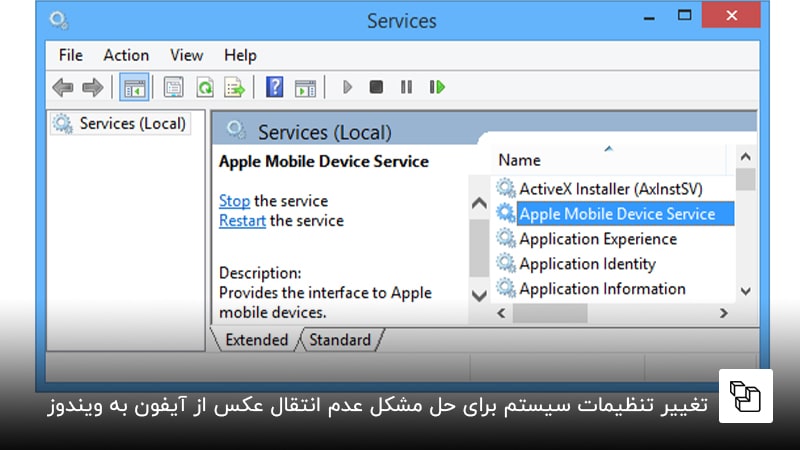Image resolution: width=800 pixels, height=450 pixels.
Task: Toggle Show/Hide Console Tree toolbar icon
Action: point(134,87)
